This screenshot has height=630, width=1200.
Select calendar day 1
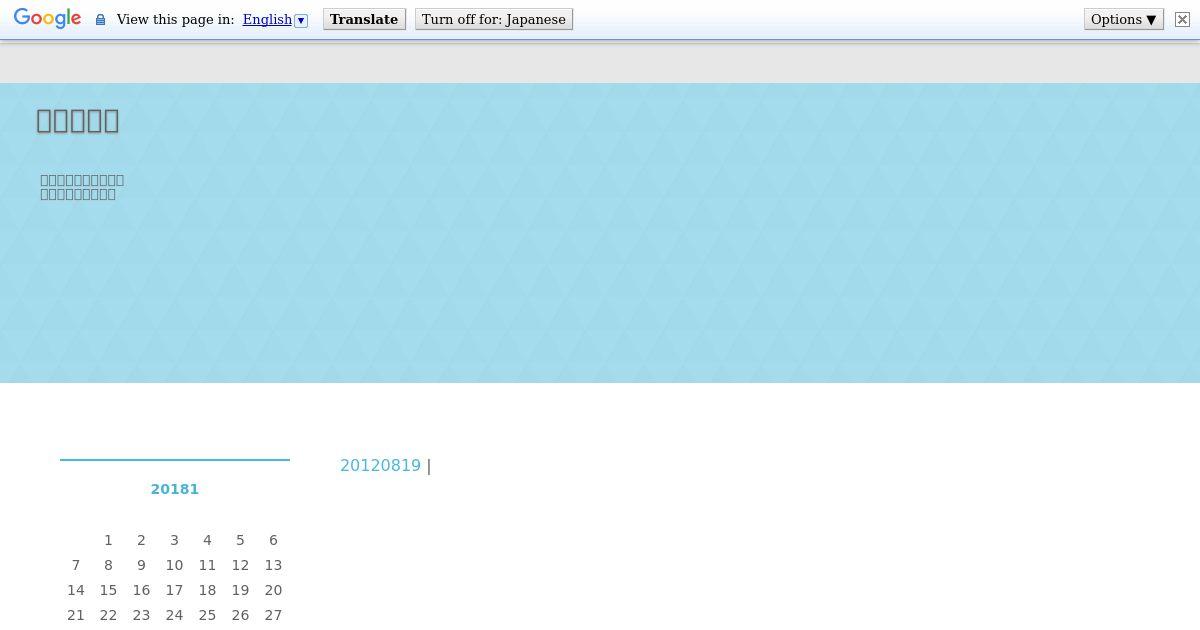108,540
